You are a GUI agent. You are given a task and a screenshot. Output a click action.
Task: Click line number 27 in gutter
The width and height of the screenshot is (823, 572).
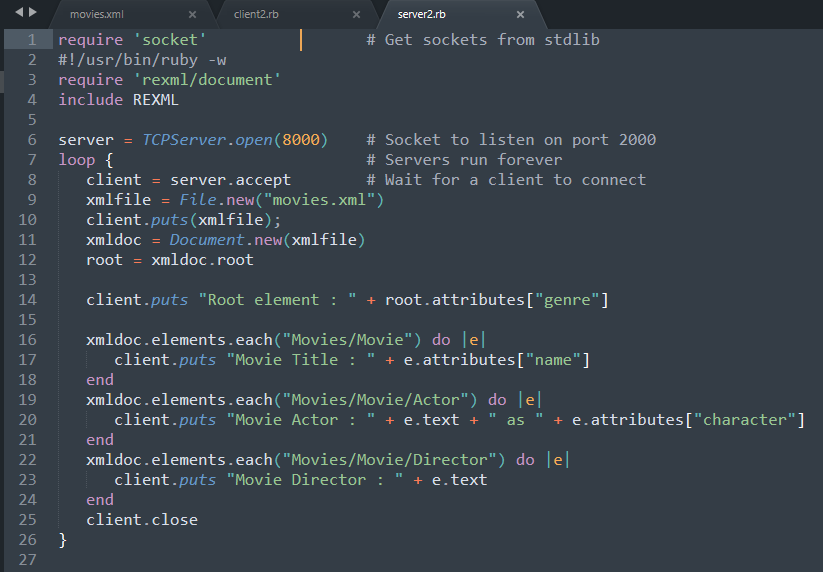coord(28,559)
